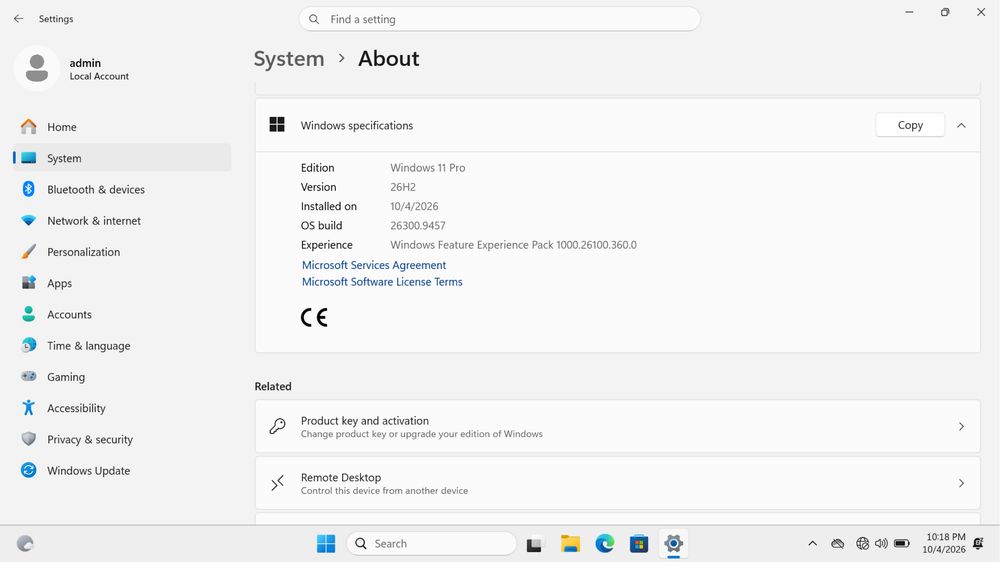Viewport: 1000px width, 562px height.
Task: Copy the Windows specifications
Action: point(910,125)
